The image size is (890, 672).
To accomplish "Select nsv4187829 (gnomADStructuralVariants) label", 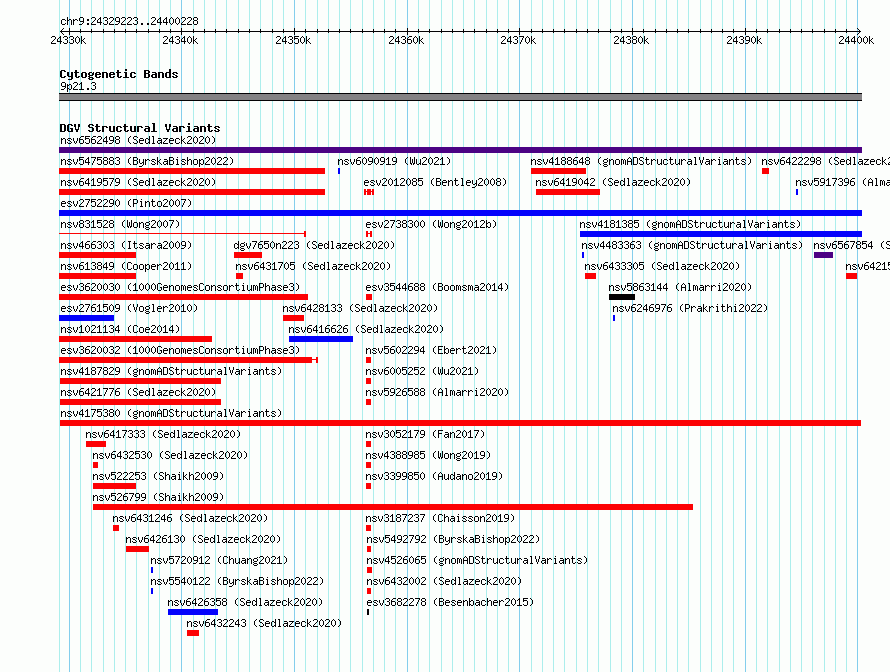I will pos(171,371).
